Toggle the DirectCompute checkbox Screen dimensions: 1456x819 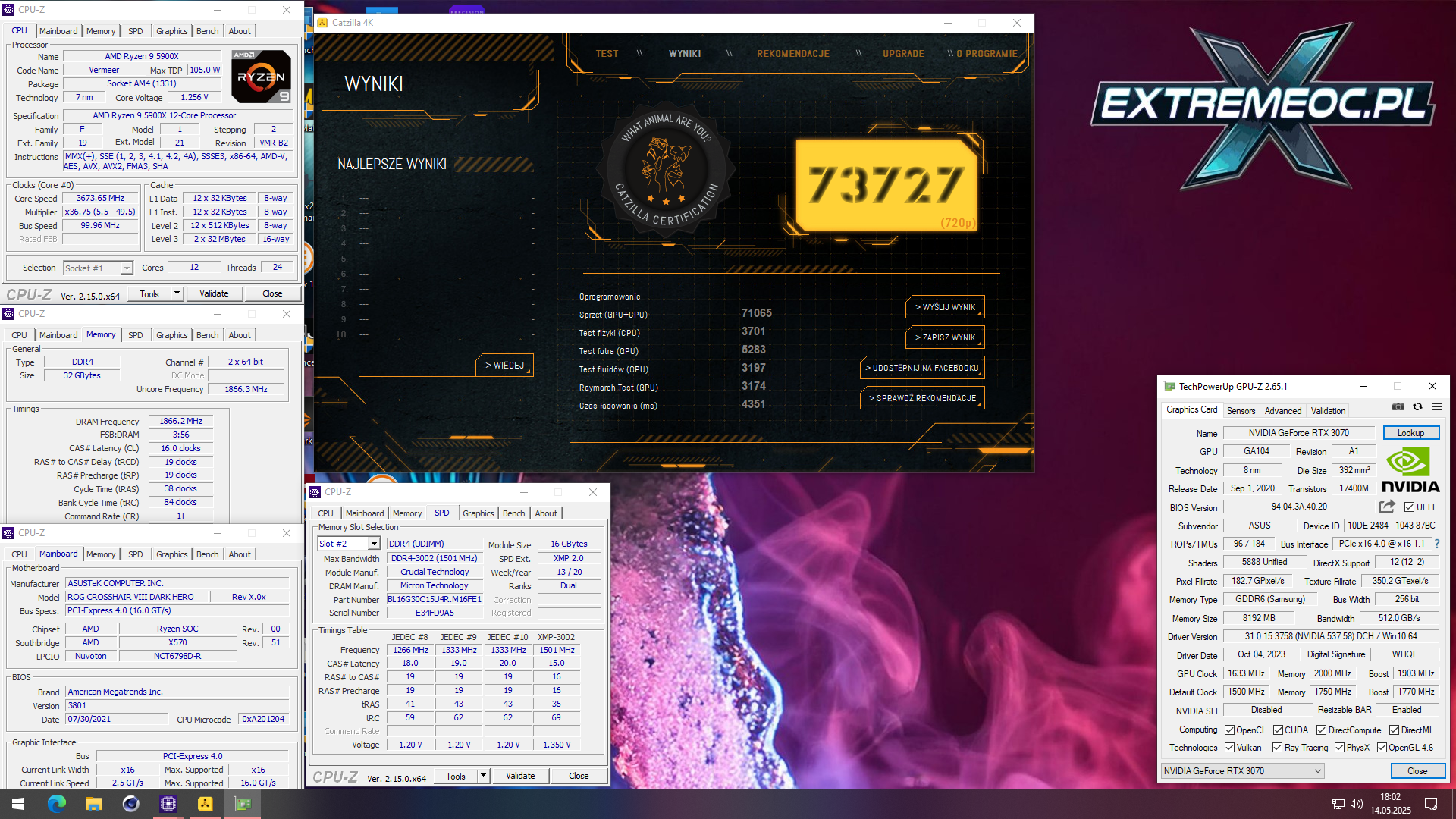[1321, 730]
